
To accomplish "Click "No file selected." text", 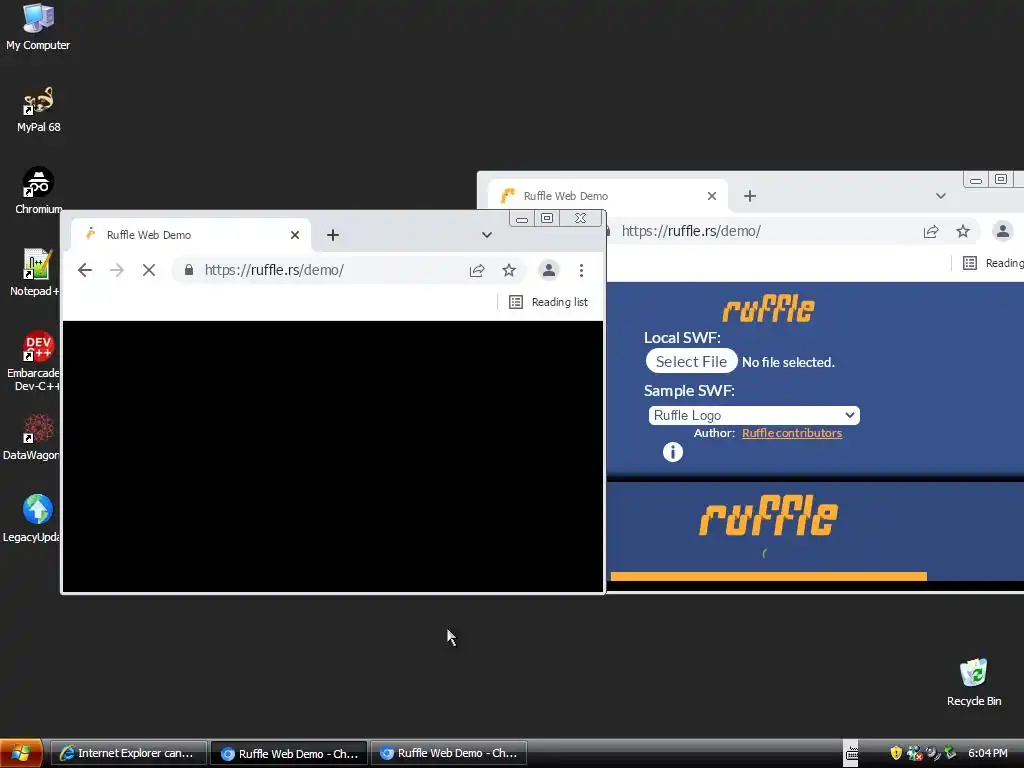I will (x=788, y=362).
